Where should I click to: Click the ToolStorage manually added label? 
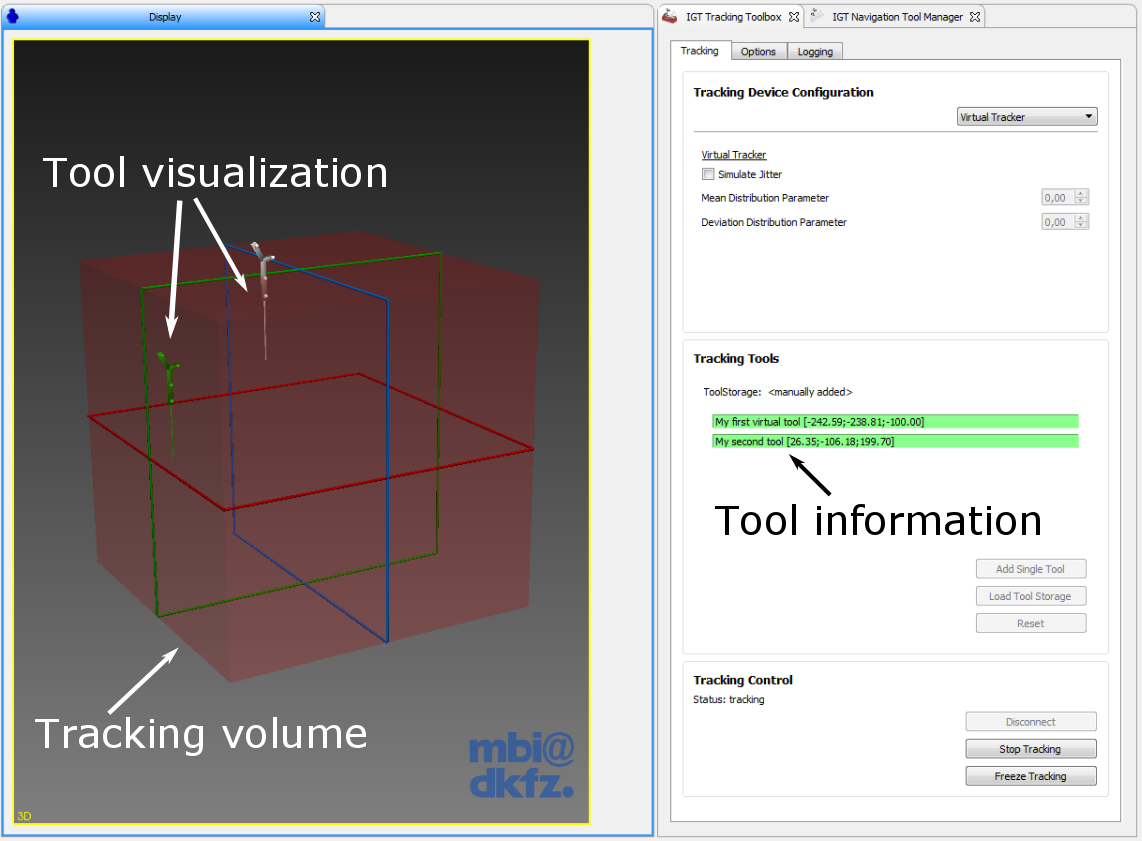[x=777, y=392]
